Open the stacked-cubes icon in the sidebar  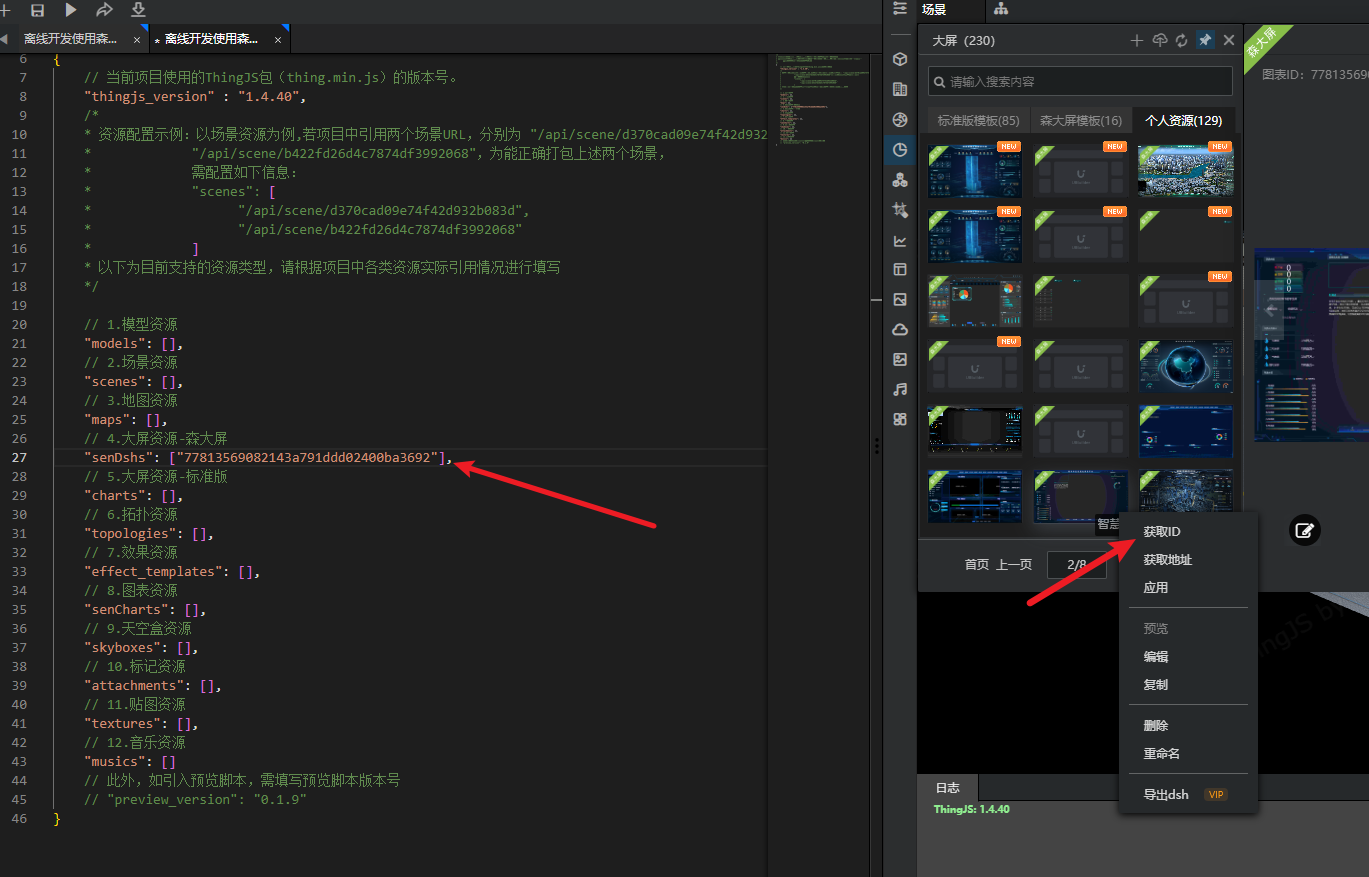(x=900, y=180)
